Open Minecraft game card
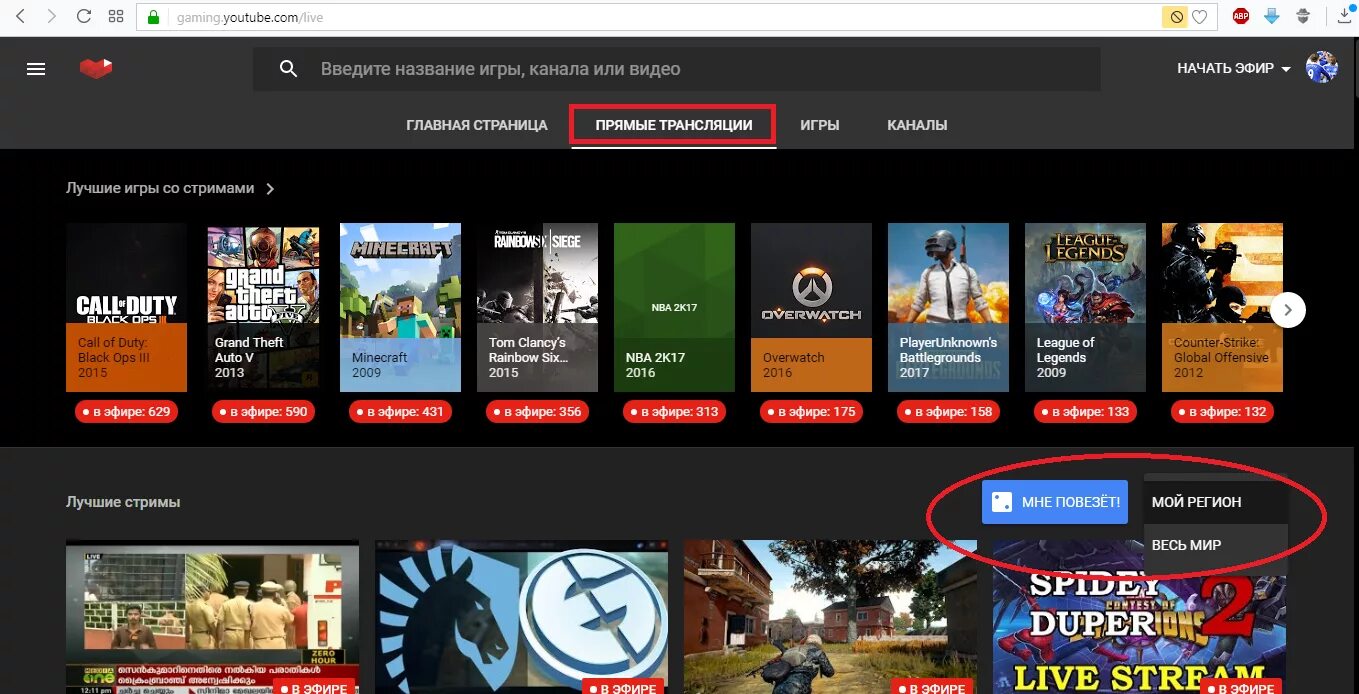Screen dimensions: 1359x694 pos(401,307)
